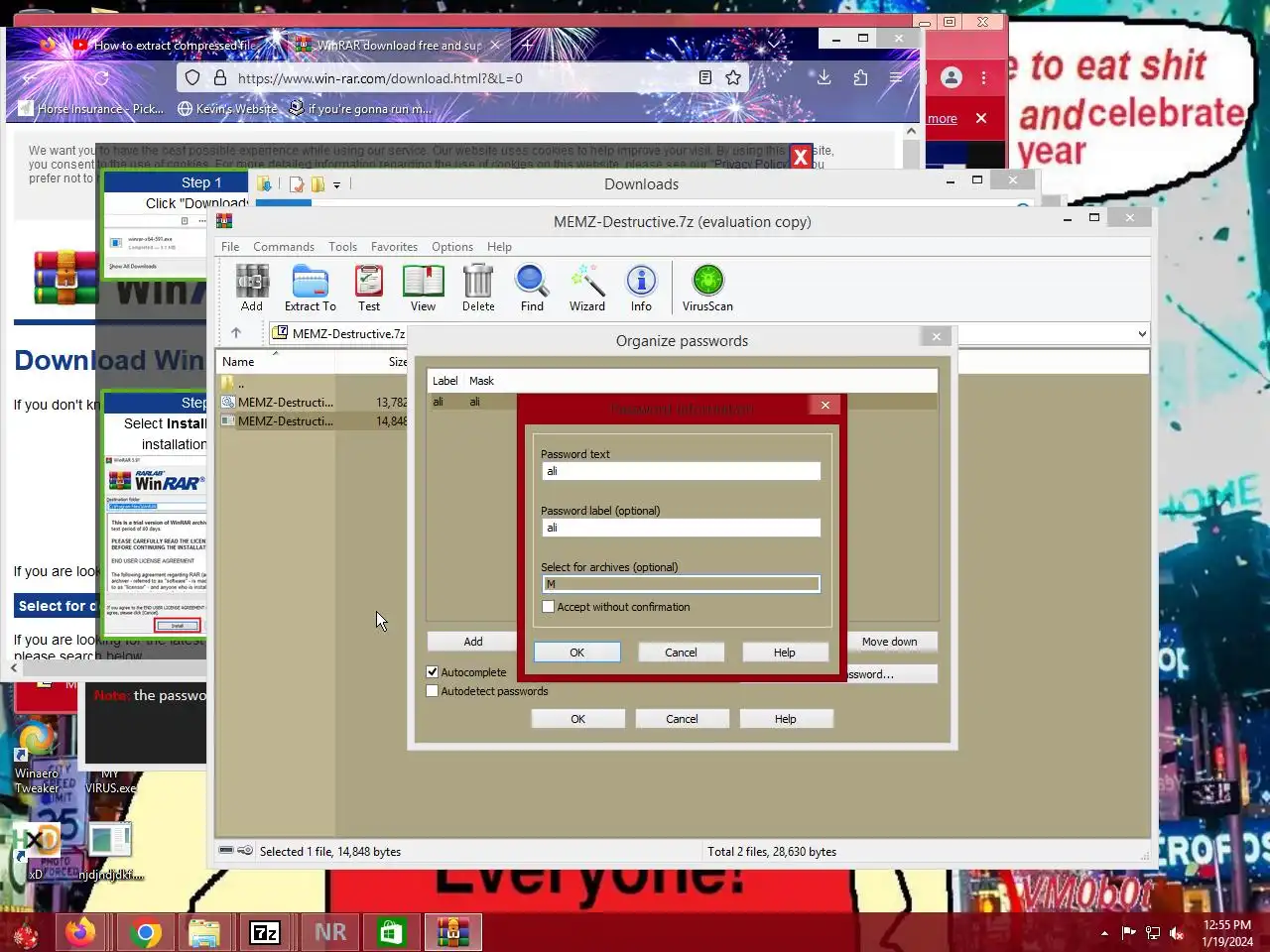Enable the Autodetect passwords checkbox

[432, 691]
